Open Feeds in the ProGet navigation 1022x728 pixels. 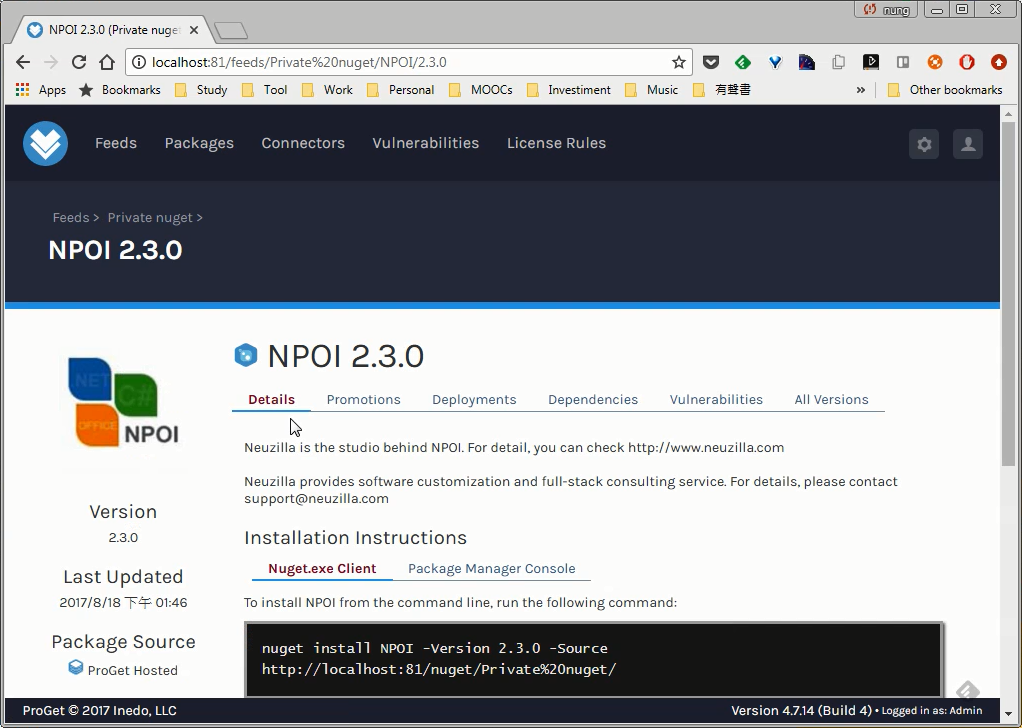point(116,143)
